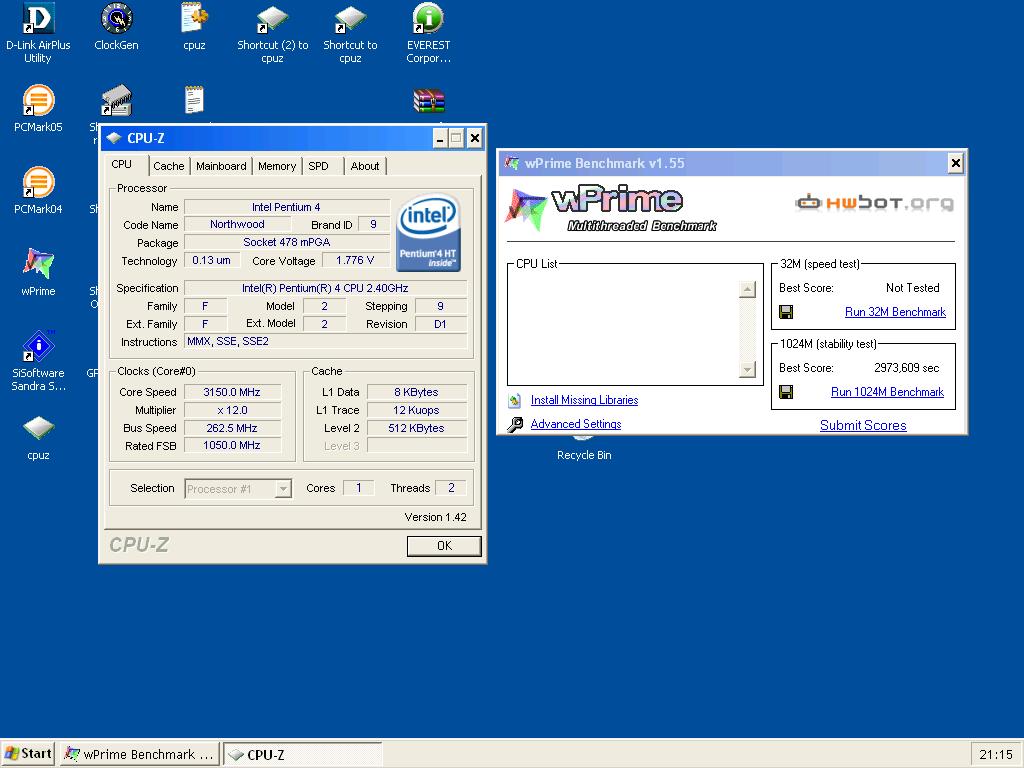Image resolution: width=1024 pixels, height=768 pixels.
Task: Open the PCMark04 desktop icon
Action: [x=38, y=183]
